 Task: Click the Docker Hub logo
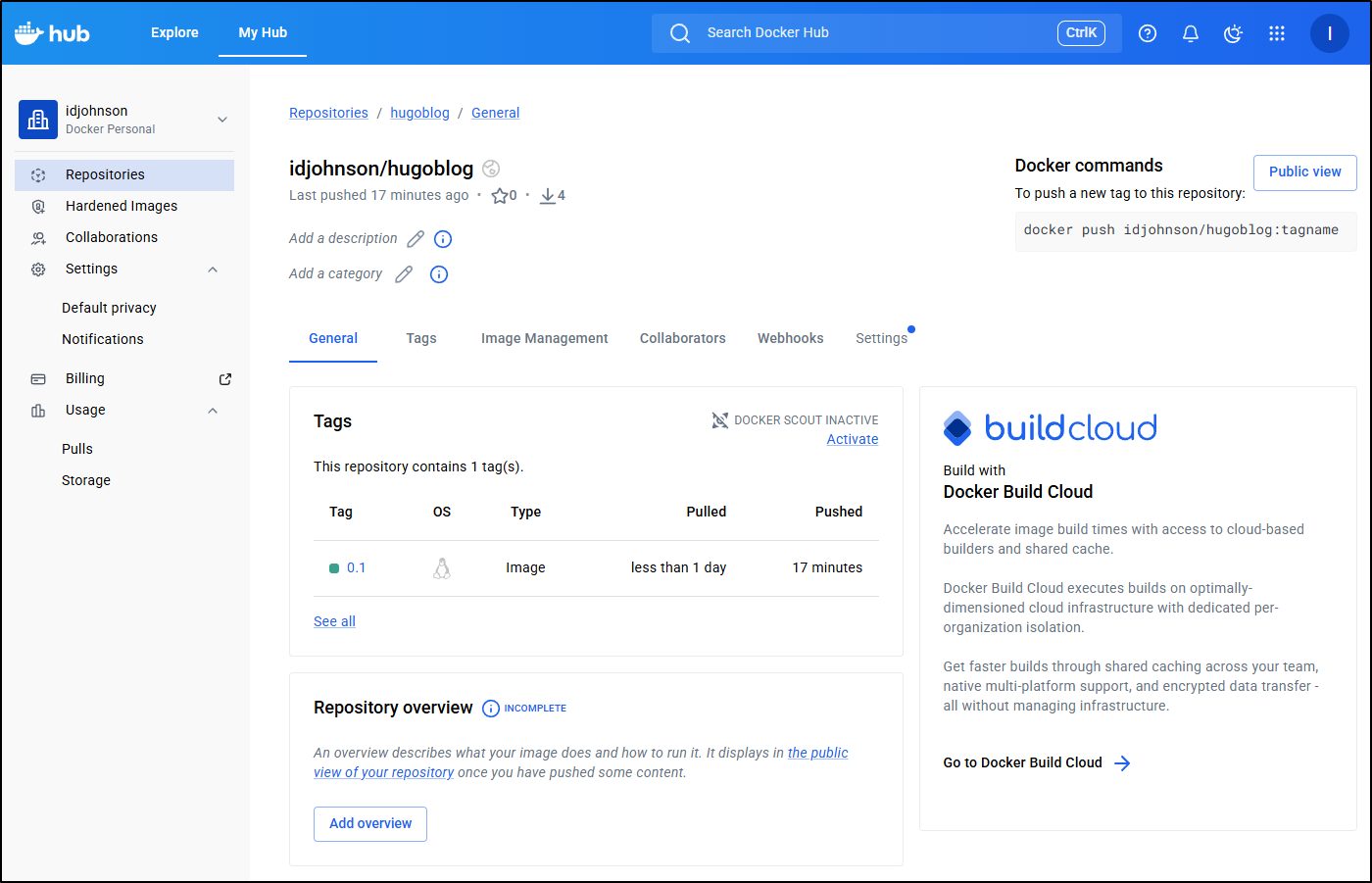(53, 33)
